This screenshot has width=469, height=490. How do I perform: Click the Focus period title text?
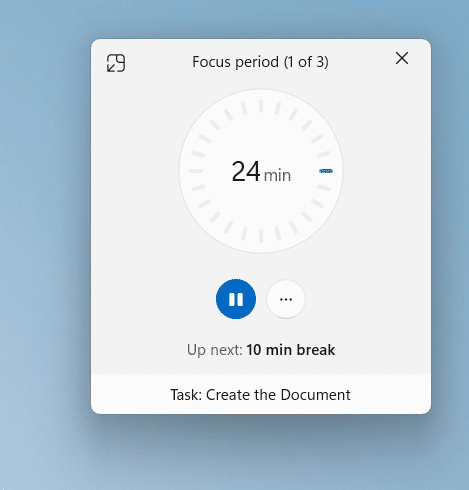pos(235,62)
